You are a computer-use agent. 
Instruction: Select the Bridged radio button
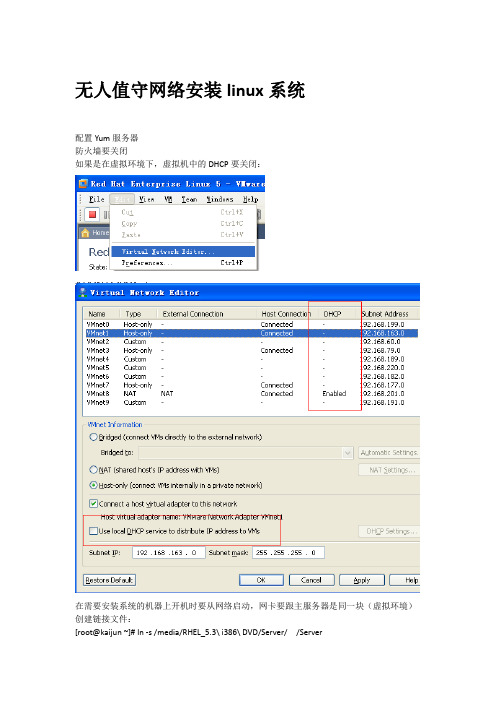(x=94, y=437)
